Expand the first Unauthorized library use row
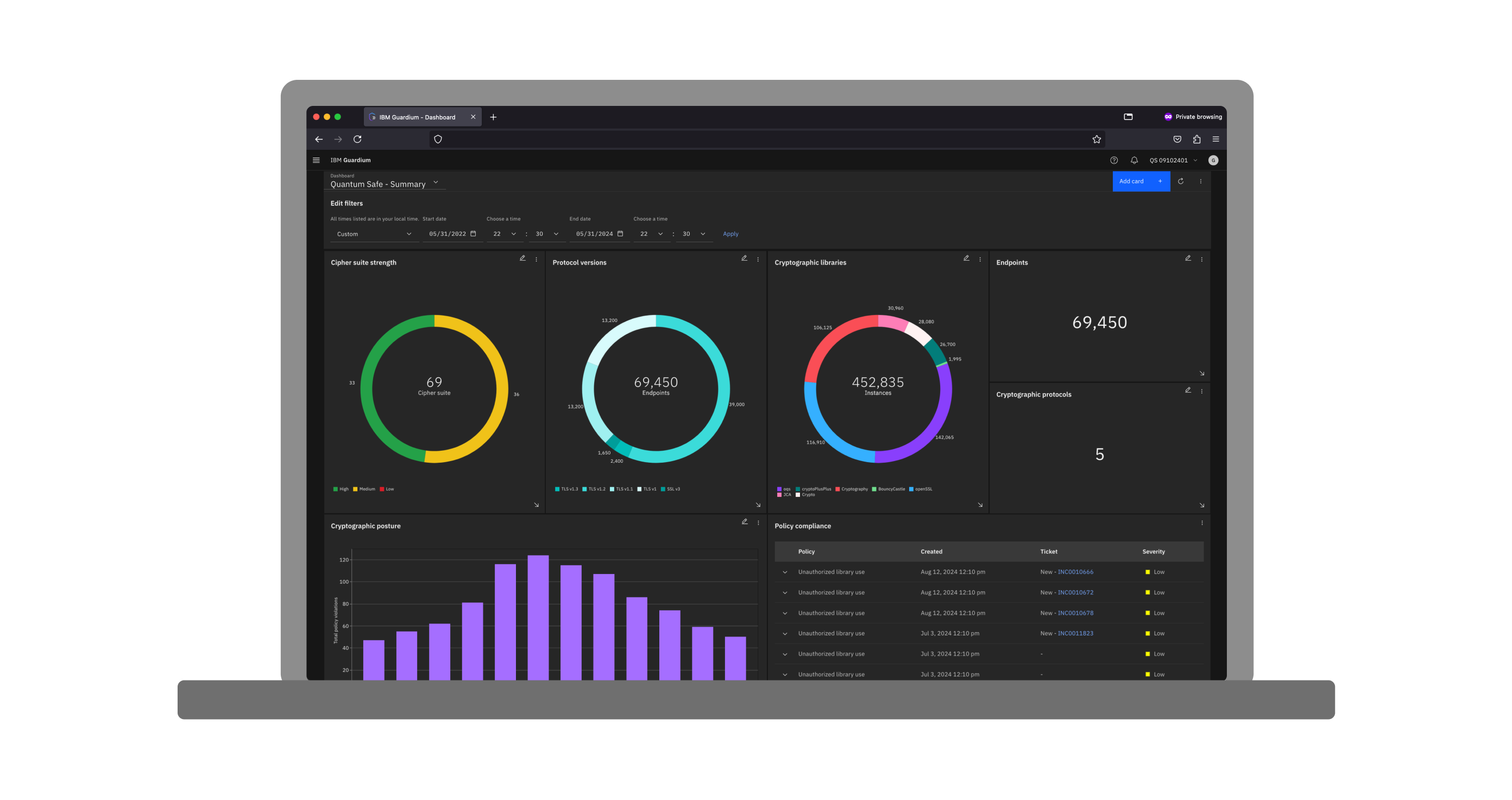 [x=785, y=572]
